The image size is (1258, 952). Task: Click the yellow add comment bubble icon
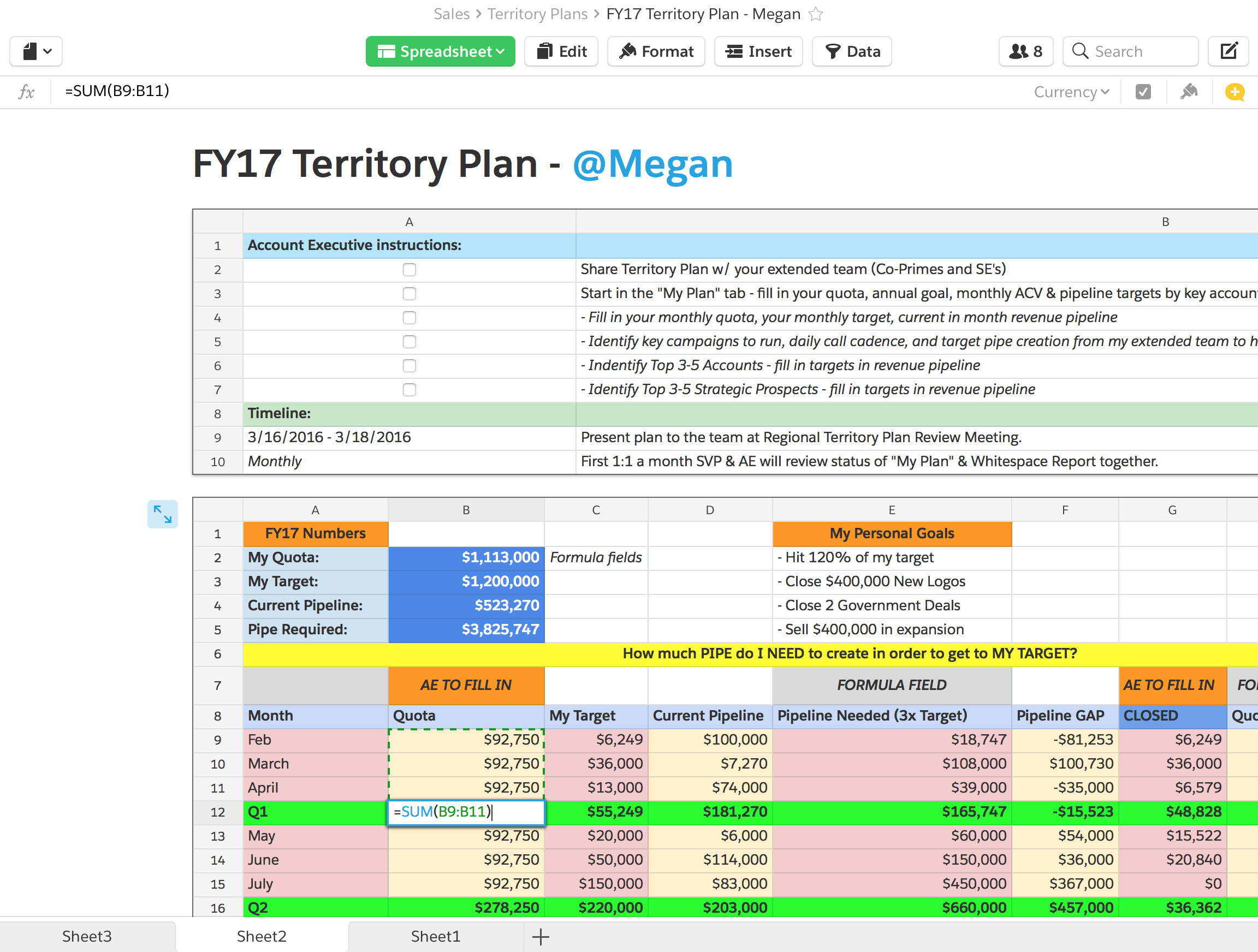coord(1235,92)
